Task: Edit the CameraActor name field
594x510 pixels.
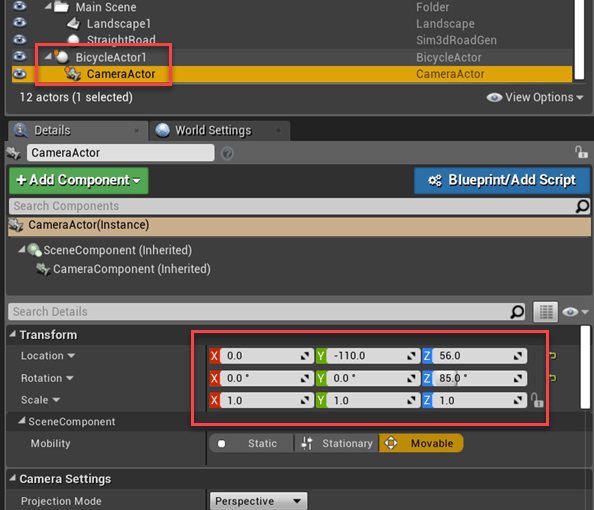Action: coord(120,153)
